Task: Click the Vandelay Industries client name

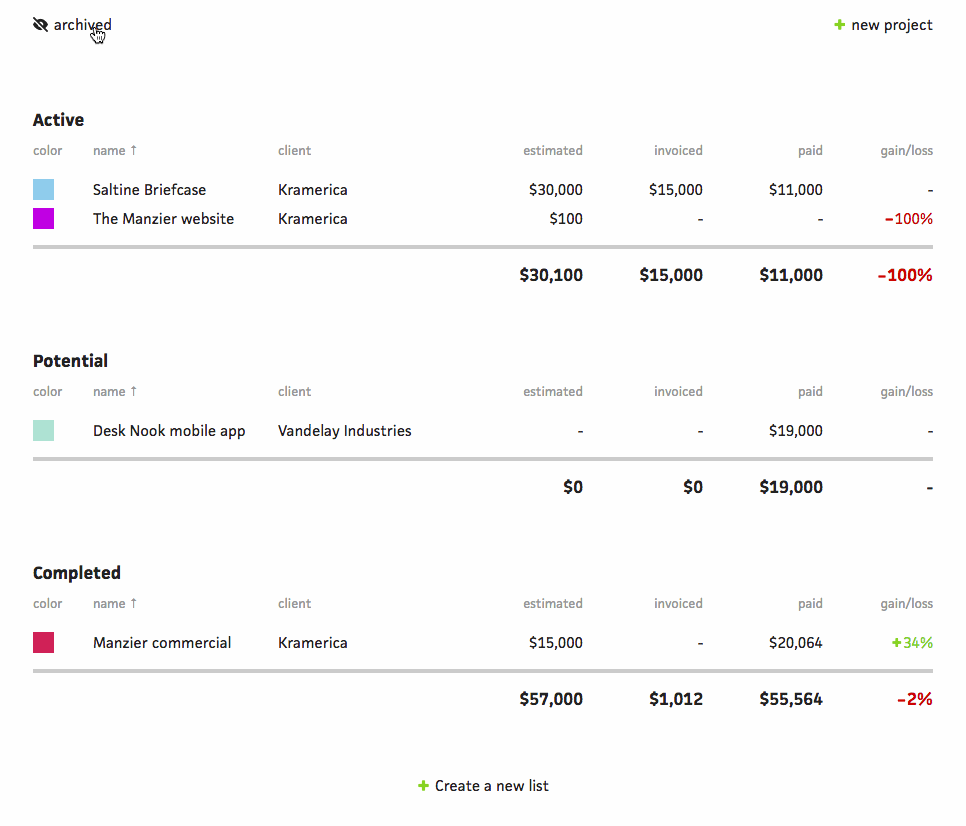Action: click(x=344, y=431)
